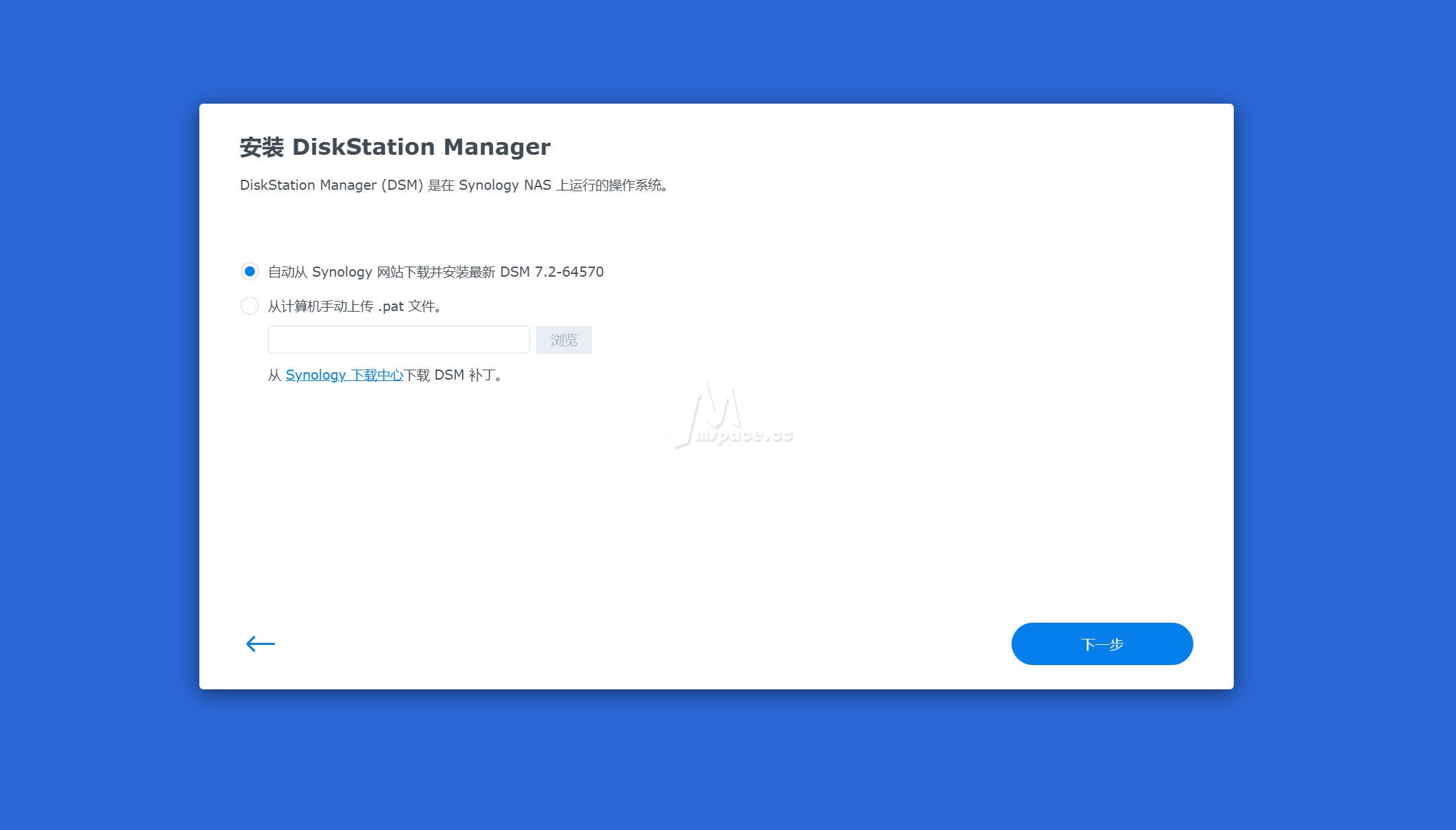This screenshot has height=830, width=1456.
Task: Select automatic download from Synology radio button
Action: 250,271
